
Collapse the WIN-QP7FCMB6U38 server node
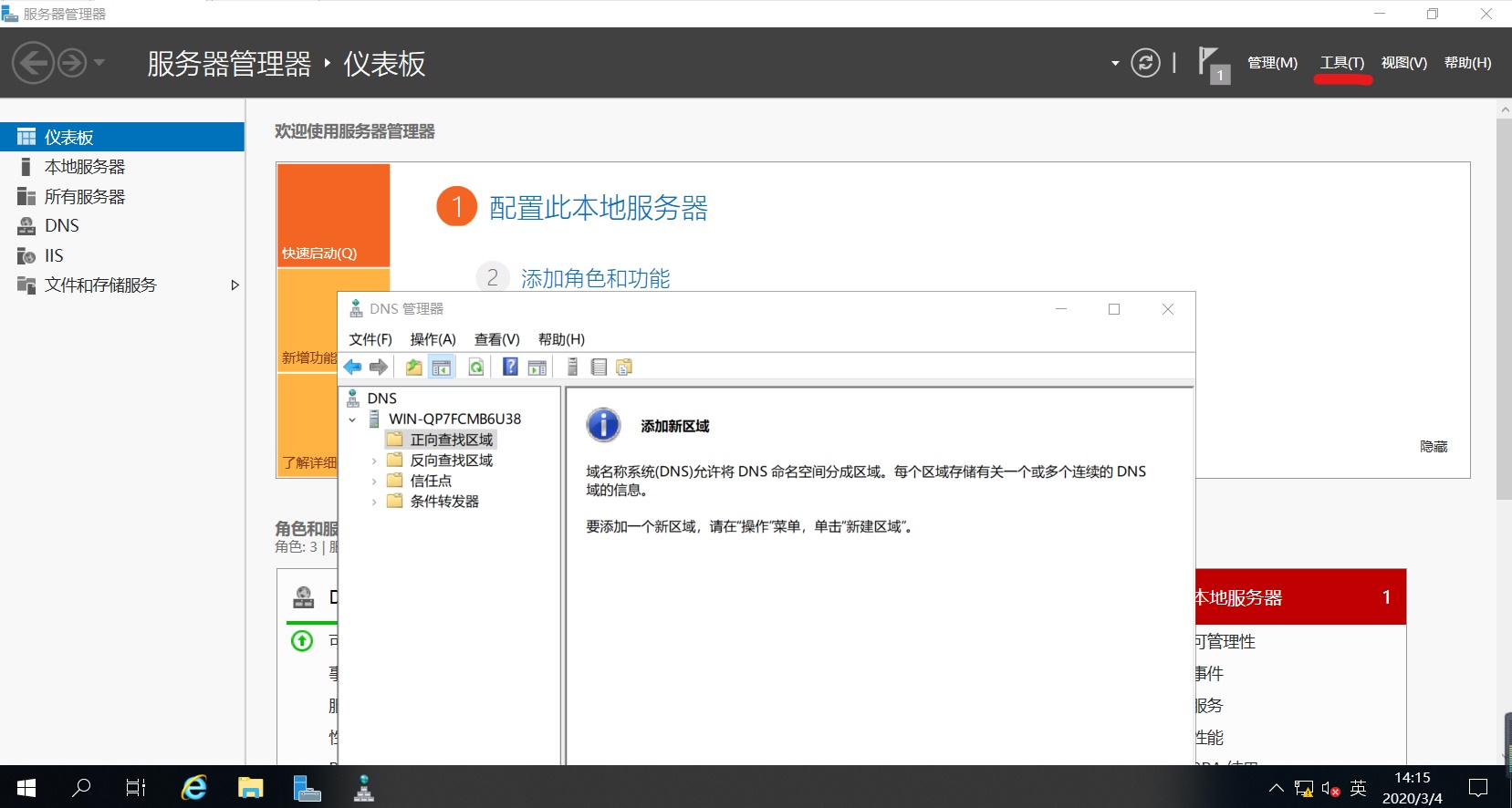point(352,420)
